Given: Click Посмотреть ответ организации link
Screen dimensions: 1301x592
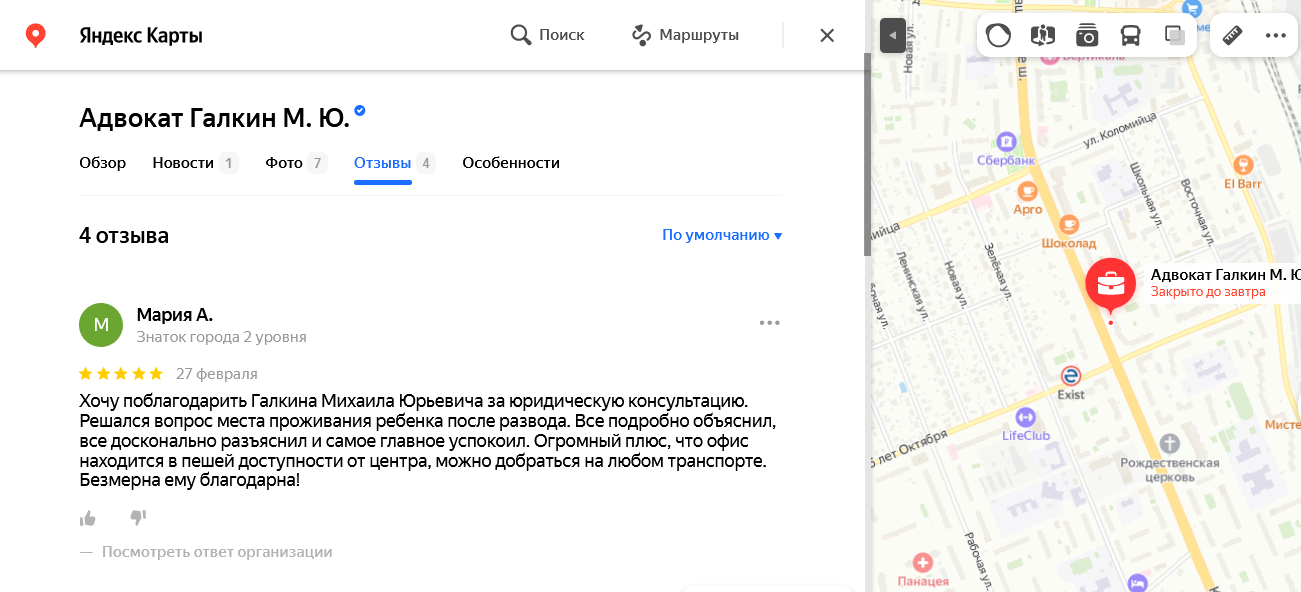Looking at the screenshot, I should tap(216, 552).
